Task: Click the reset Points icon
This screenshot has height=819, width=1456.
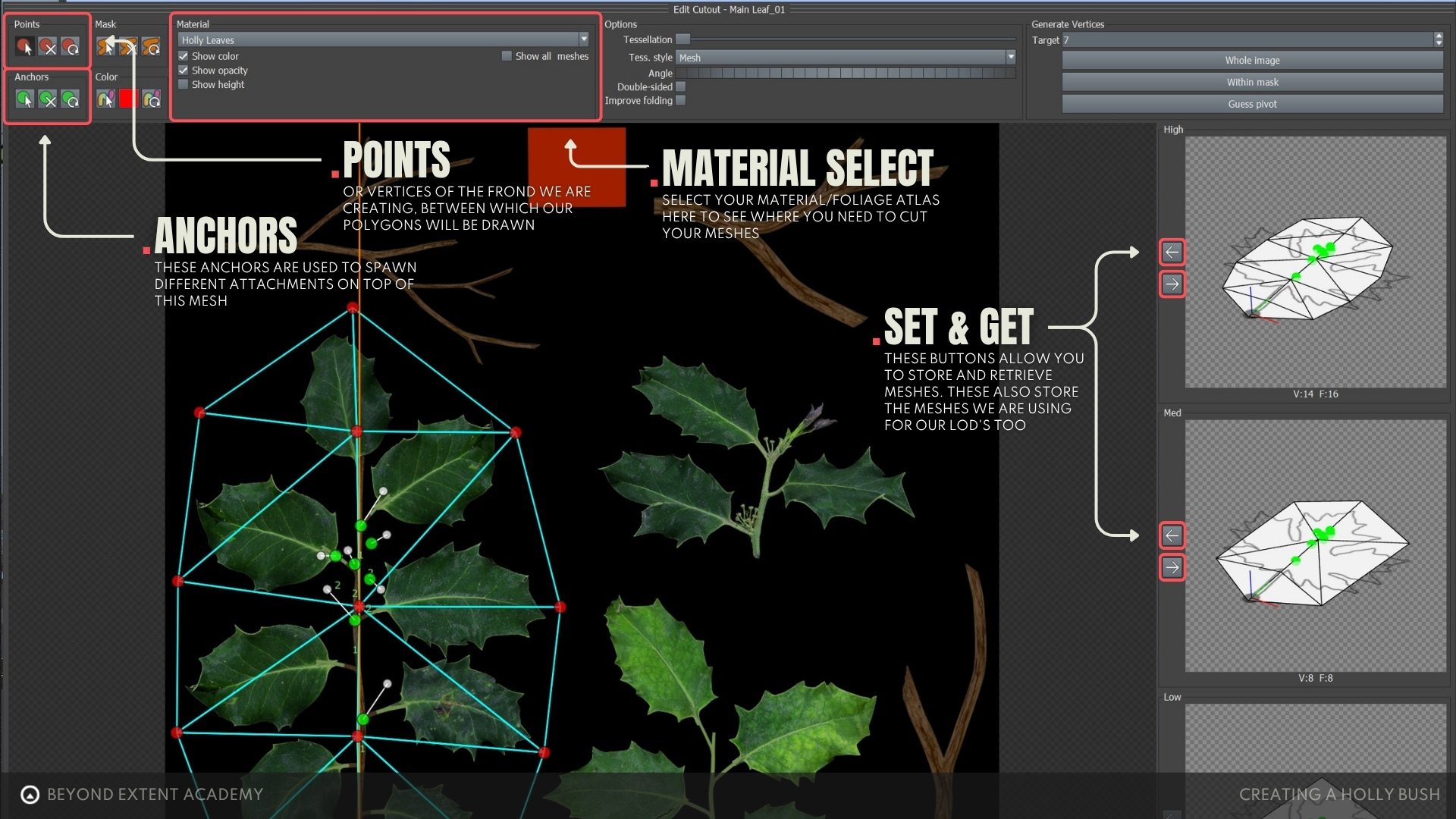Action: [x=71, y=47]
